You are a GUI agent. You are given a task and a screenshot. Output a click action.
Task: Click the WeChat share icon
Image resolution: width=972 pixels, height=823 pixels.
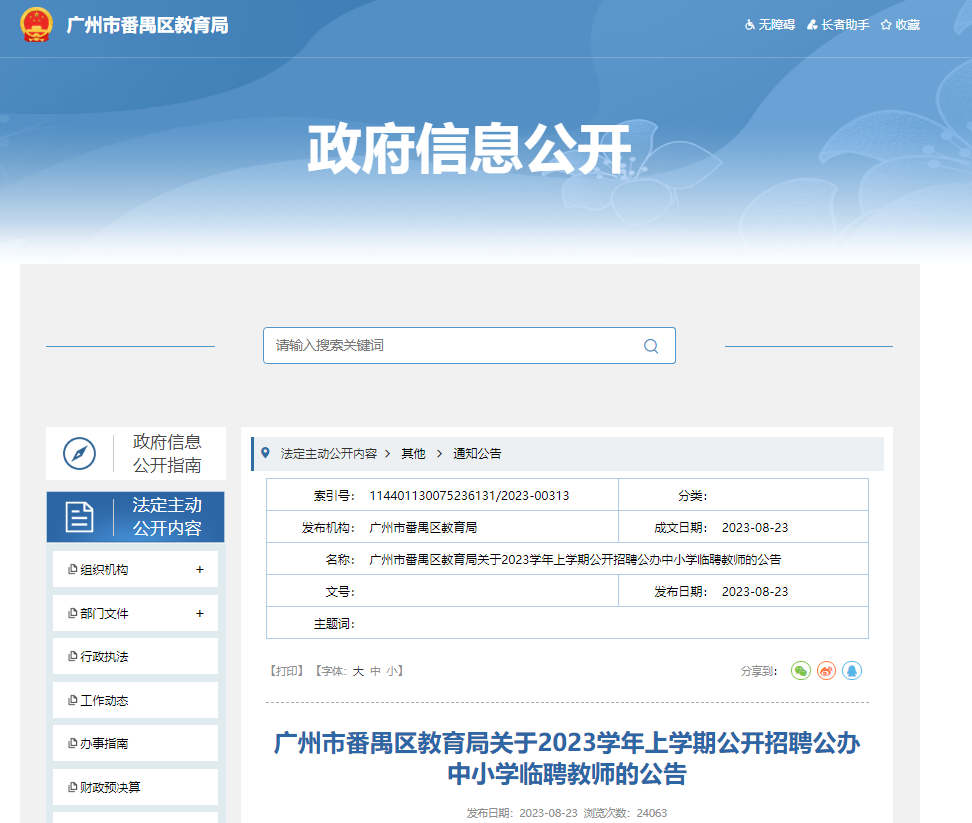800,671
